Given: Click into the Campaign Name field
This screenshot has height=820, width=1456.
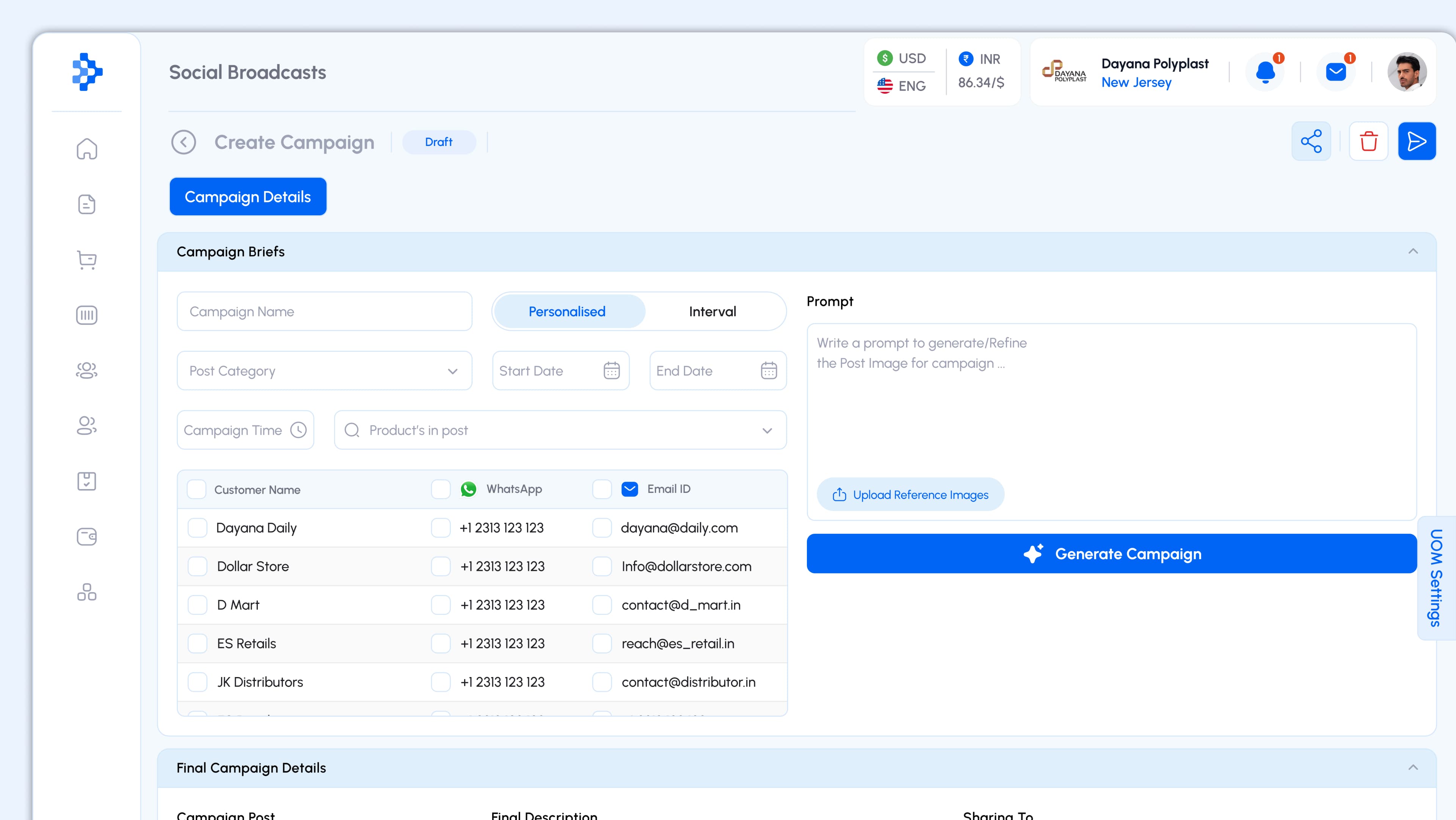Looking at the screenshot, I should 325,311.
